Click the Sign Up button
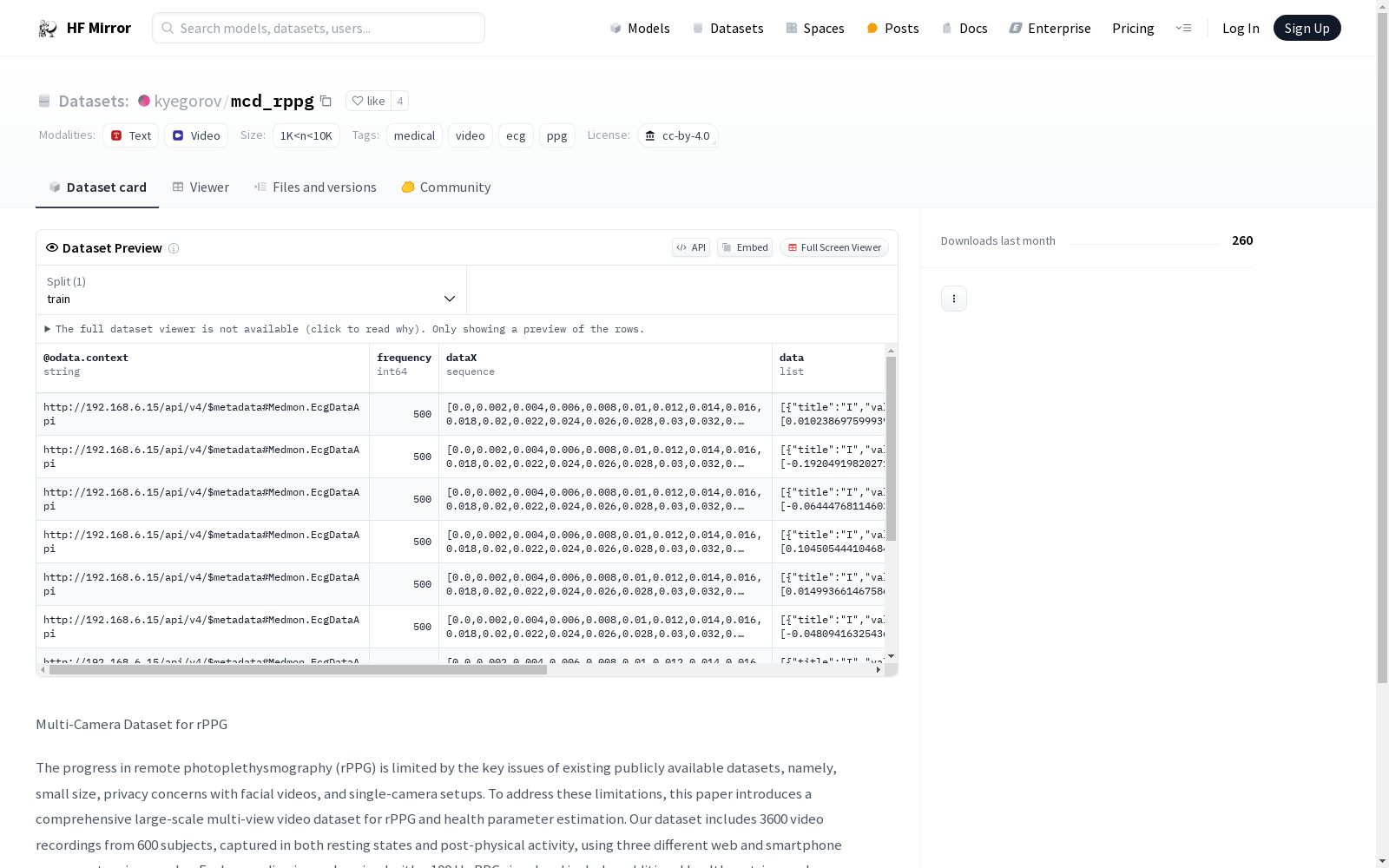1389x868 pixels. pyautogui.click(x=1307, y=28)
